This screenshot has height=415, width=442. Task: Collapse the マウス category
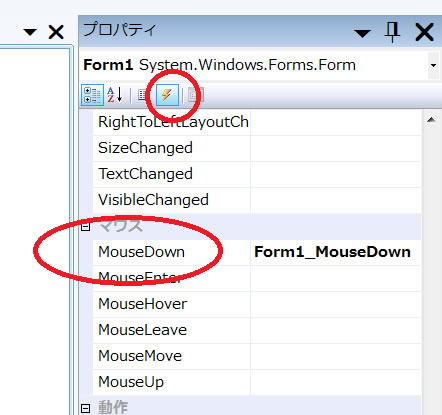(86, 227)
